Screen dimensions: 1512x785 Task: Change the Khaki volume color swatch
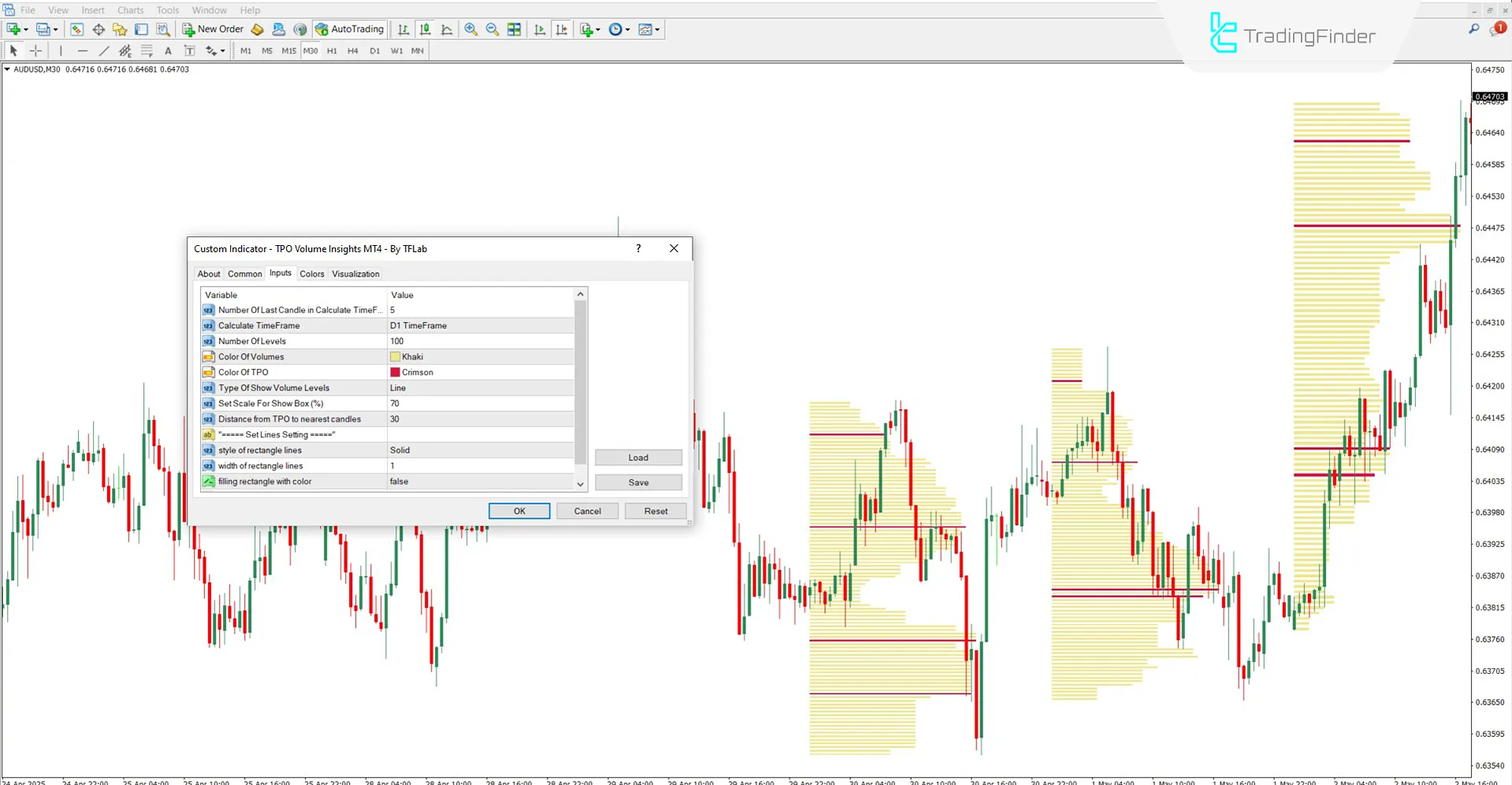pos(396,356)
